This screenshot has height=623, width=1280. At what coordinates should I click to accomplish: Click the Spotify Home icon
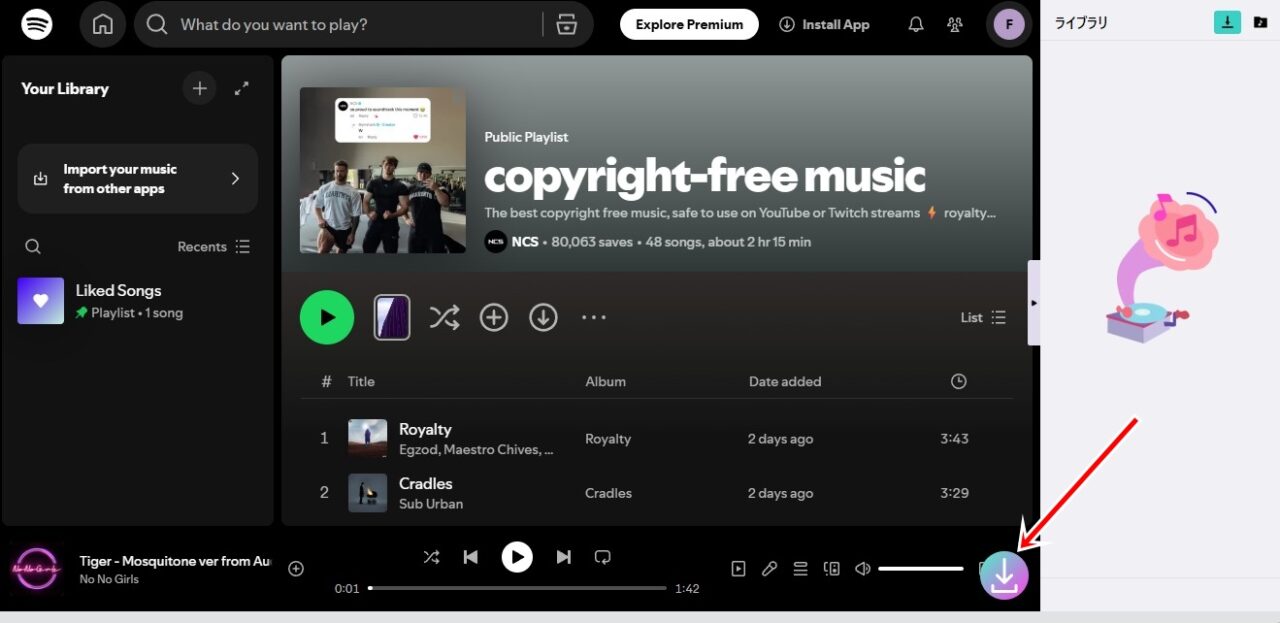[x=102, y=25]
